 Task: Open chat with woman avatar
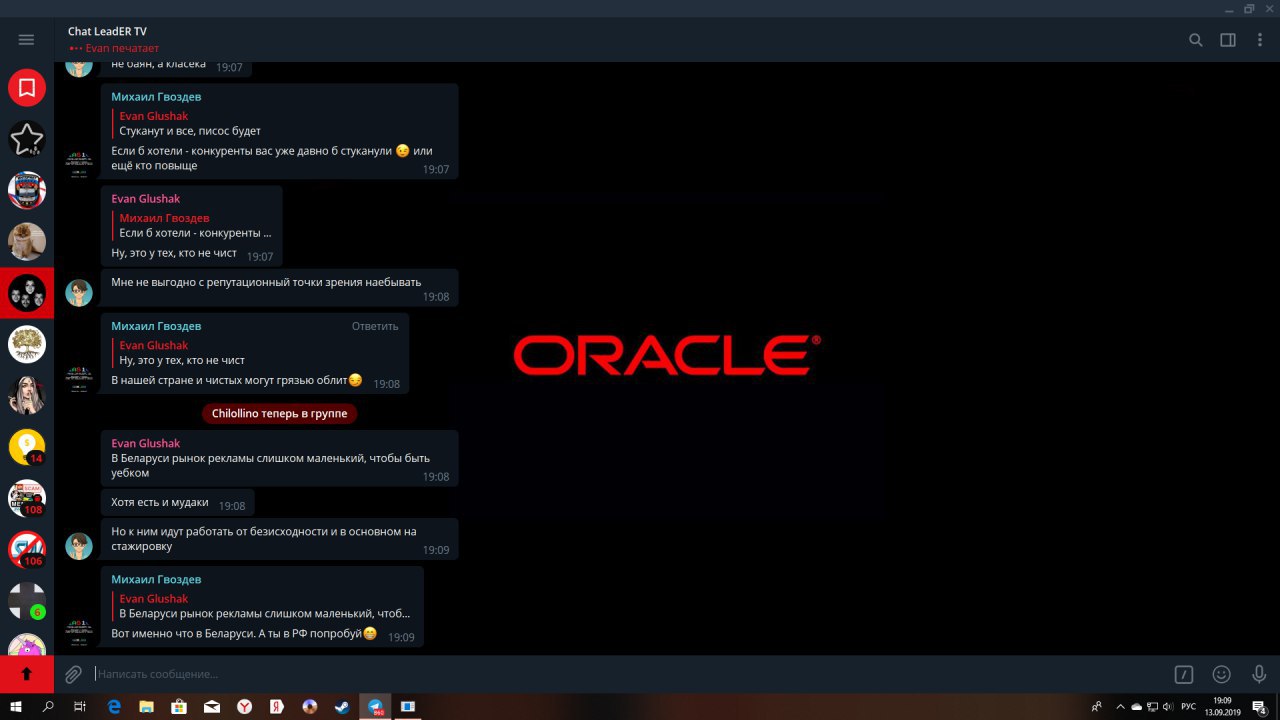point(27,395)
